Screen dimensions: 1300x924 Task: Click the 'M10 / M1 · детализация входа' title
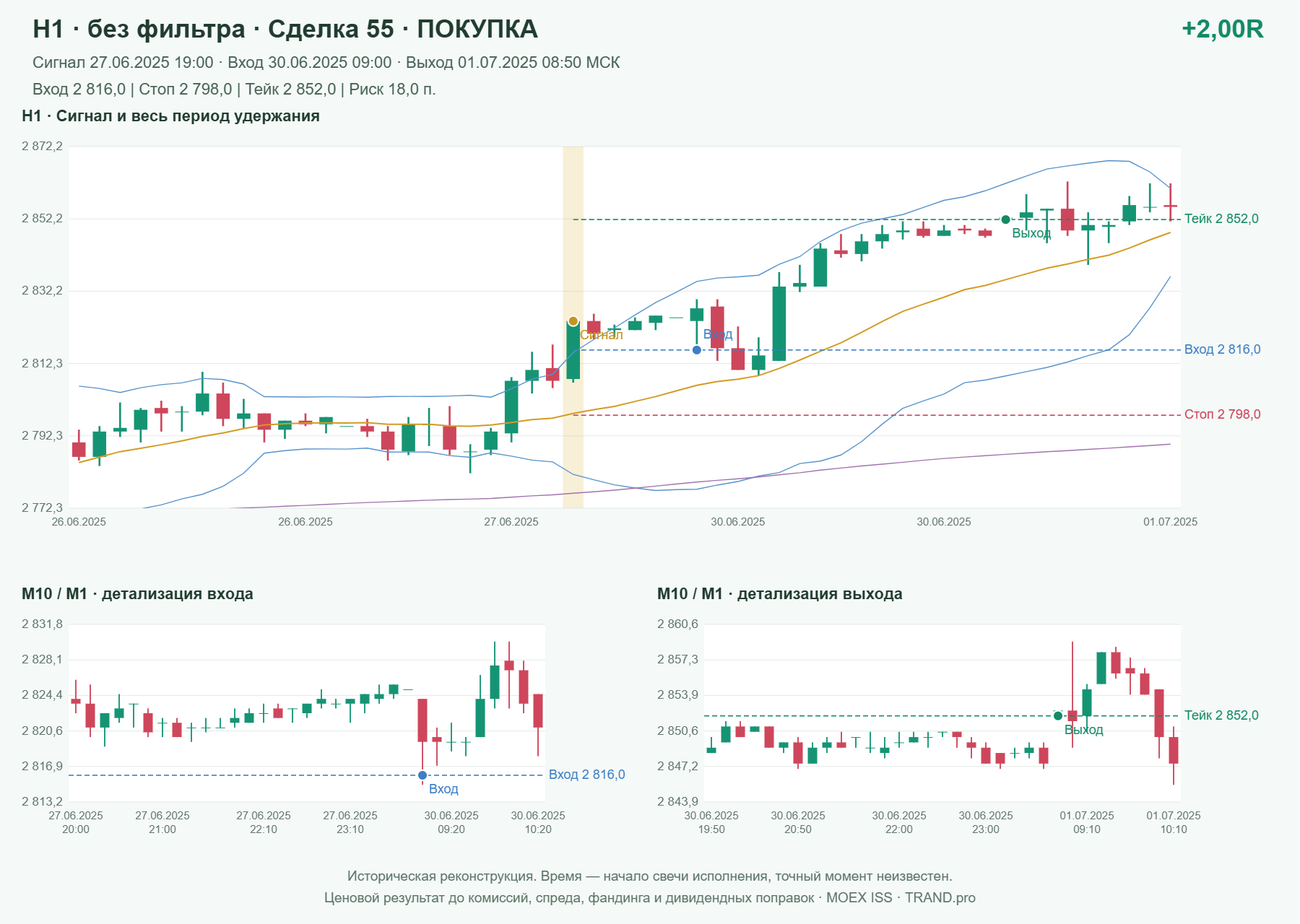(x=137, y=594)
